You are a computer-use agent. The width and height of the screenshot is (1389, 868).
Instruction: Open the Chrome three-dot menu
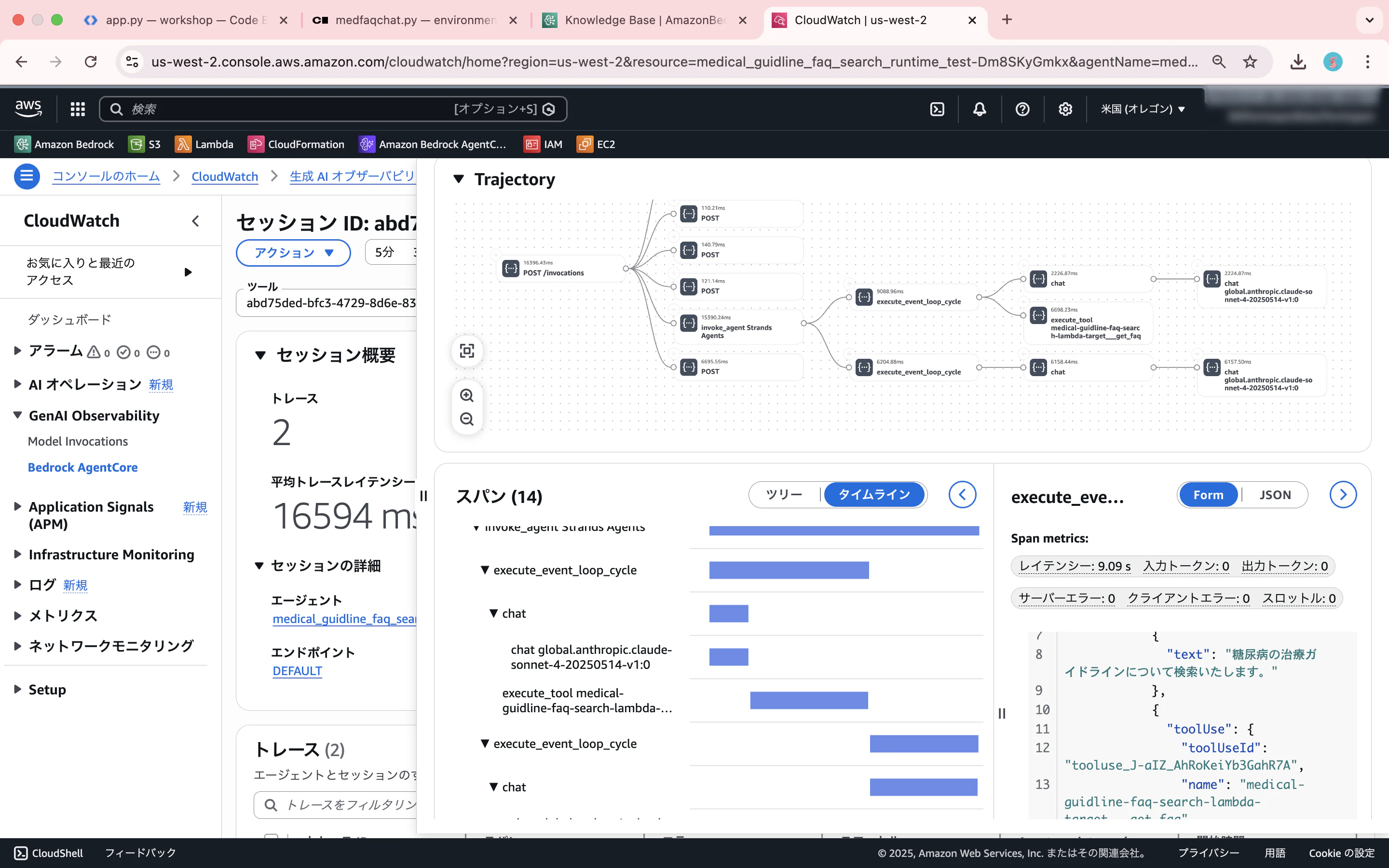tap(1368, 61)
